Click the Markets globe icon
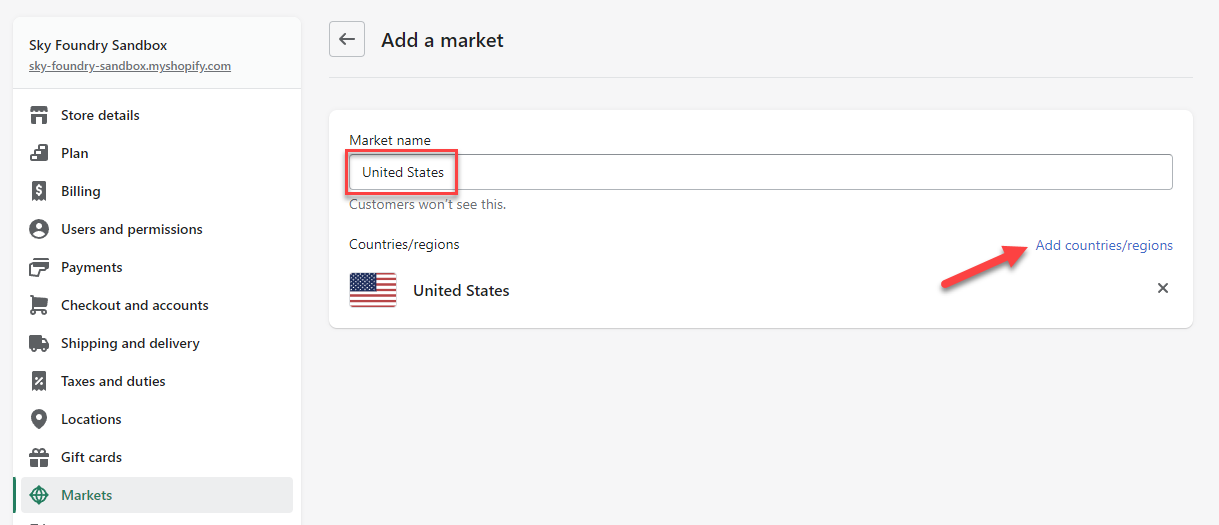 point(39,495)
